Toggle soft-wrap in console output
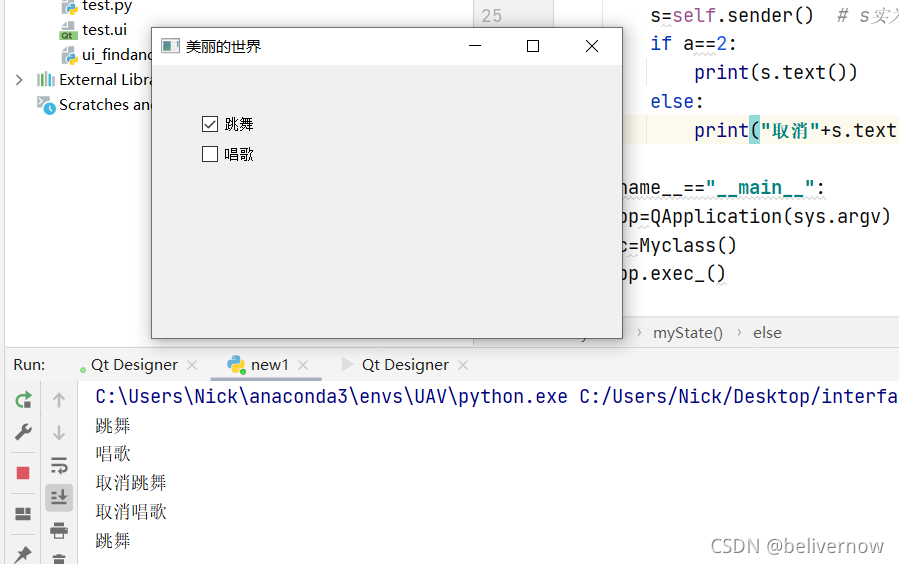Screen dimensions: 899x564 click(59, 465)
